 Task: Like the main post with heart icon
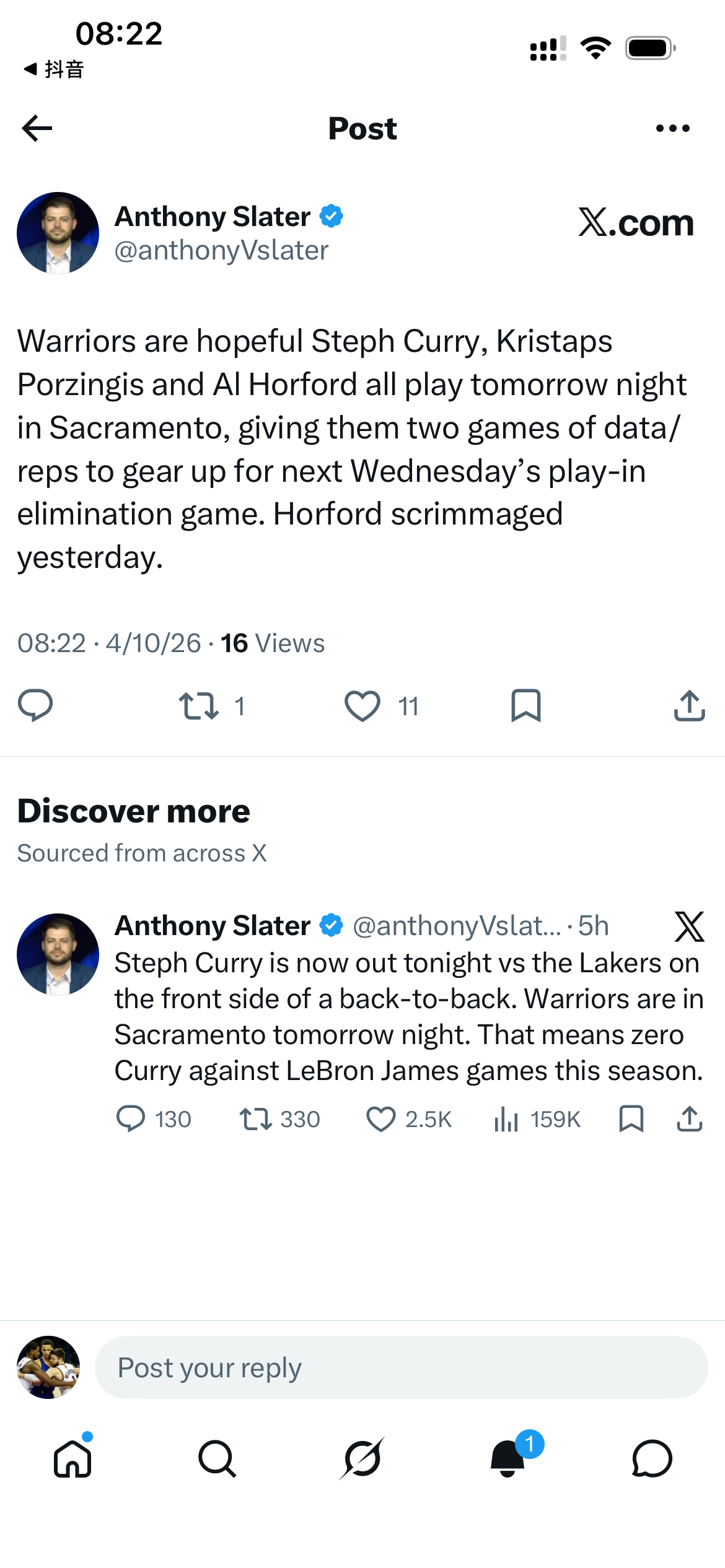[362, 706]
